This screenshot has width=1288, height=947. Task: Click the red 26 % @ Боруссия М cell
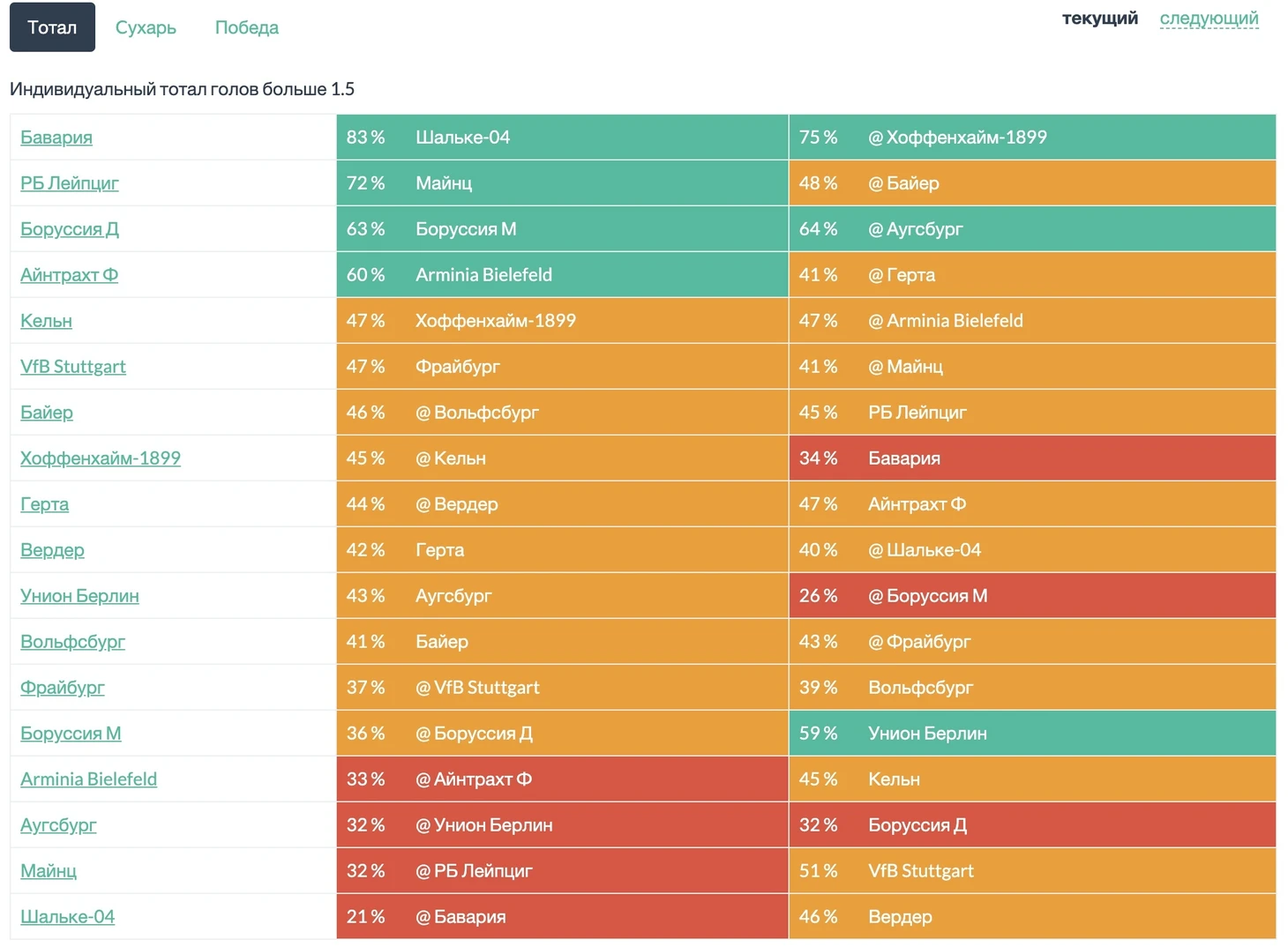(1031, 596)
